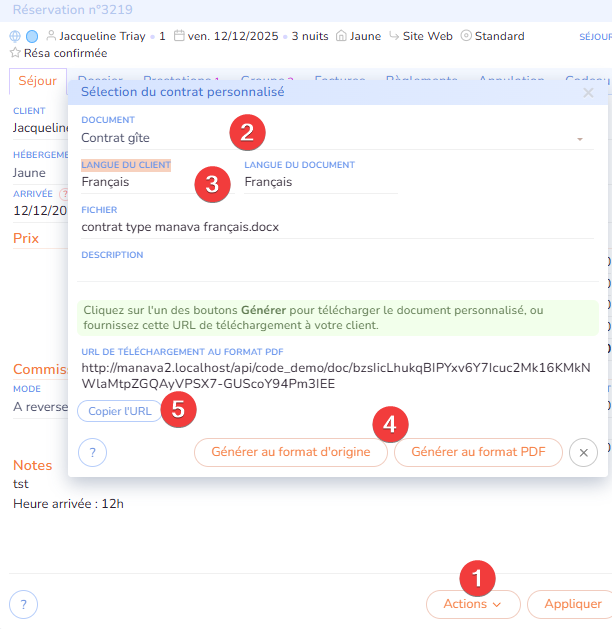
Task: Click Générer au format PDF
Action: tap(478, 452)
